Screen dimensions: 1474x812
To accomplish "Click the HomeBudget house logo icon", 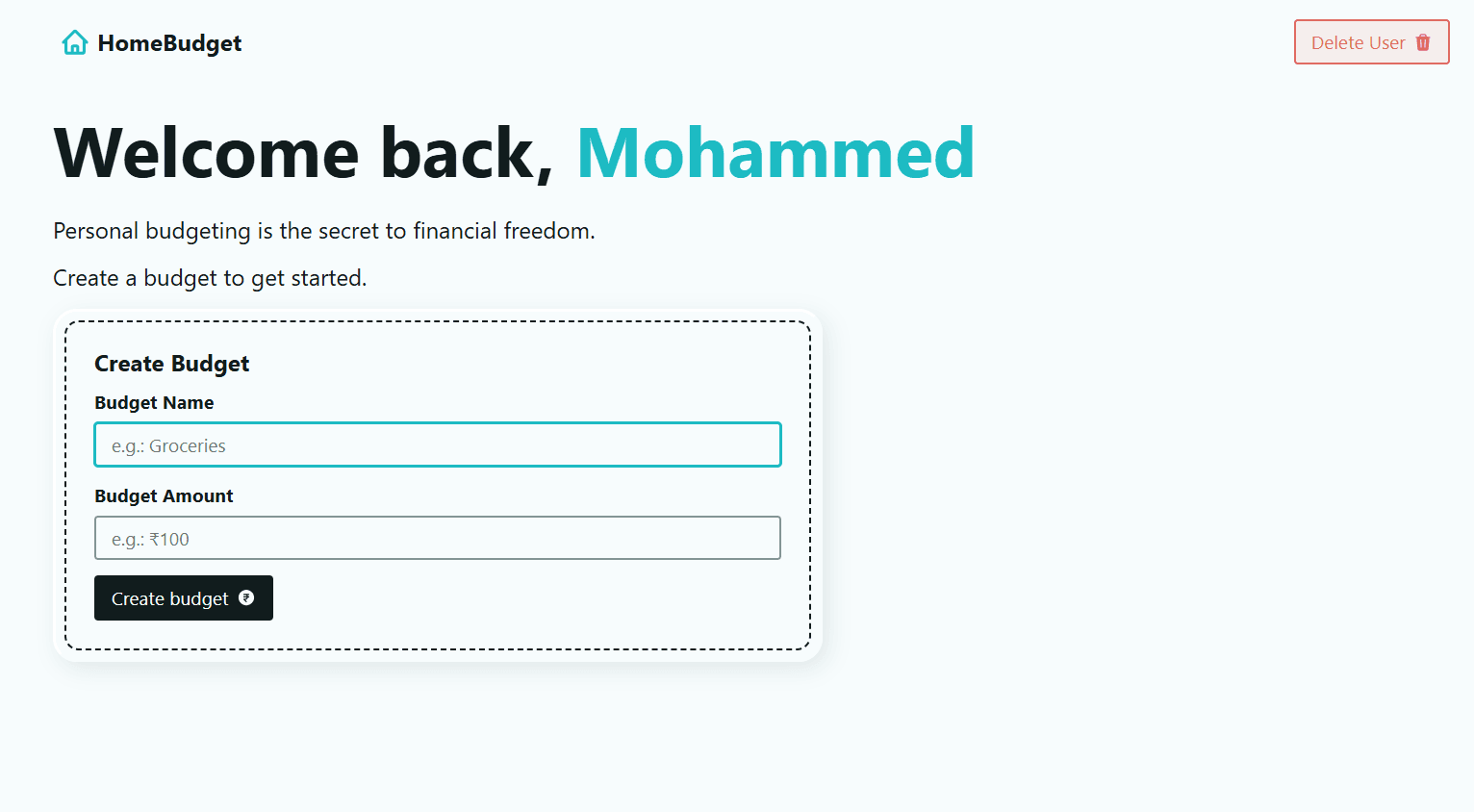I will [x=75, y=43].
